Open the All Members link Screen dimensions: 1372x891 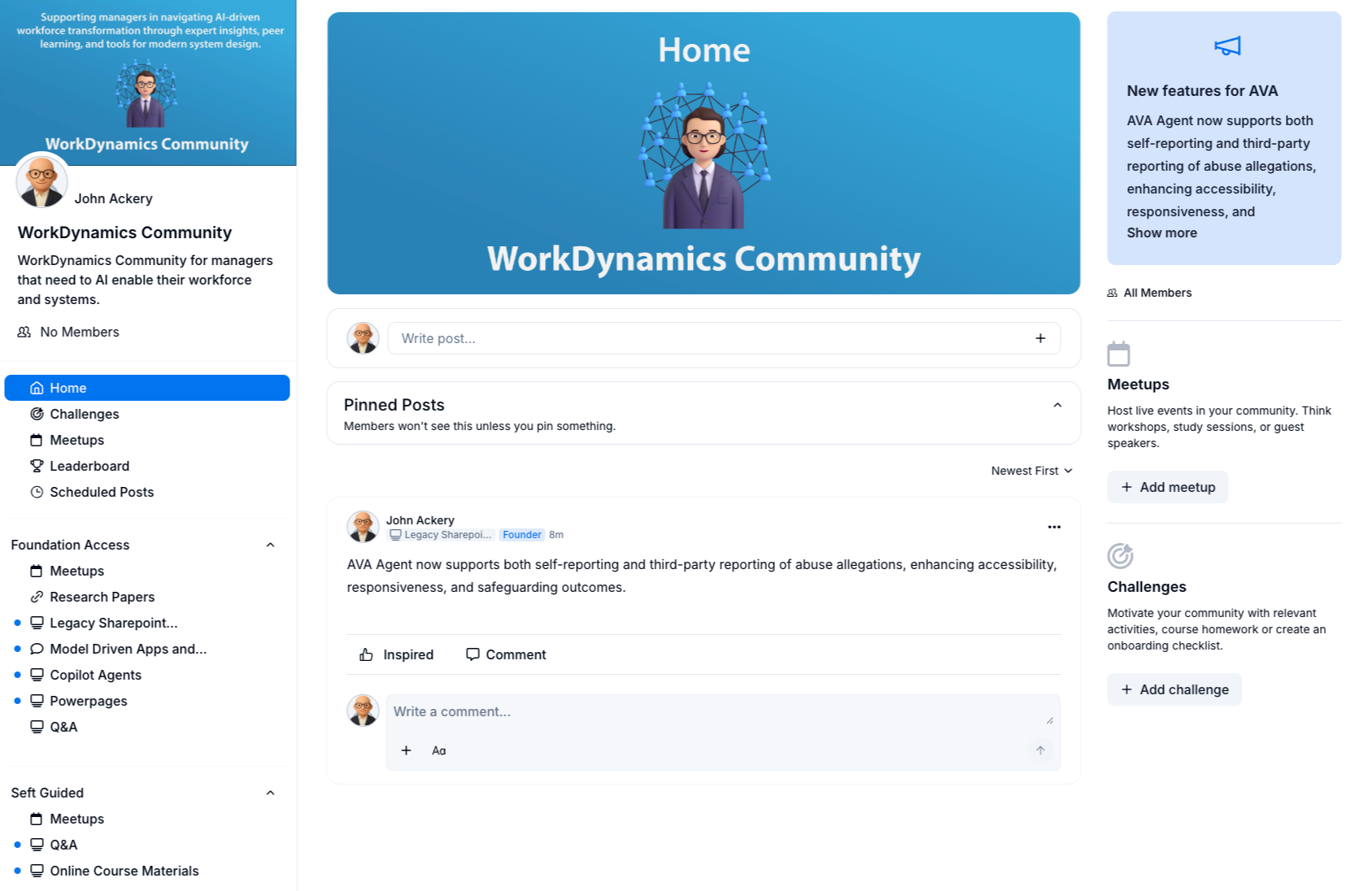[1150, 293]
